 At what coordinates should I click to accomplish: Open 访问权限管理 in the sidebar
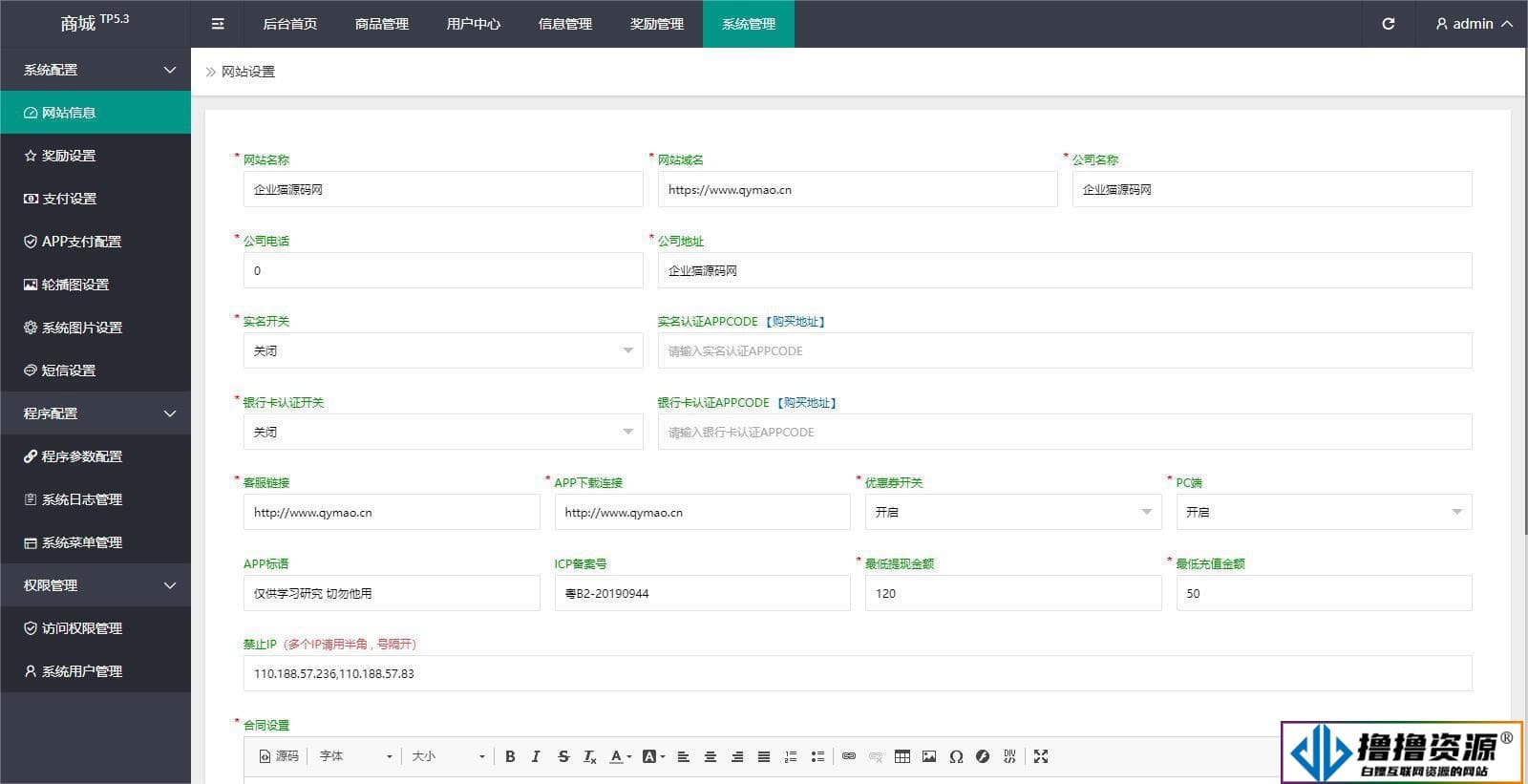click(x=95, y=628)
